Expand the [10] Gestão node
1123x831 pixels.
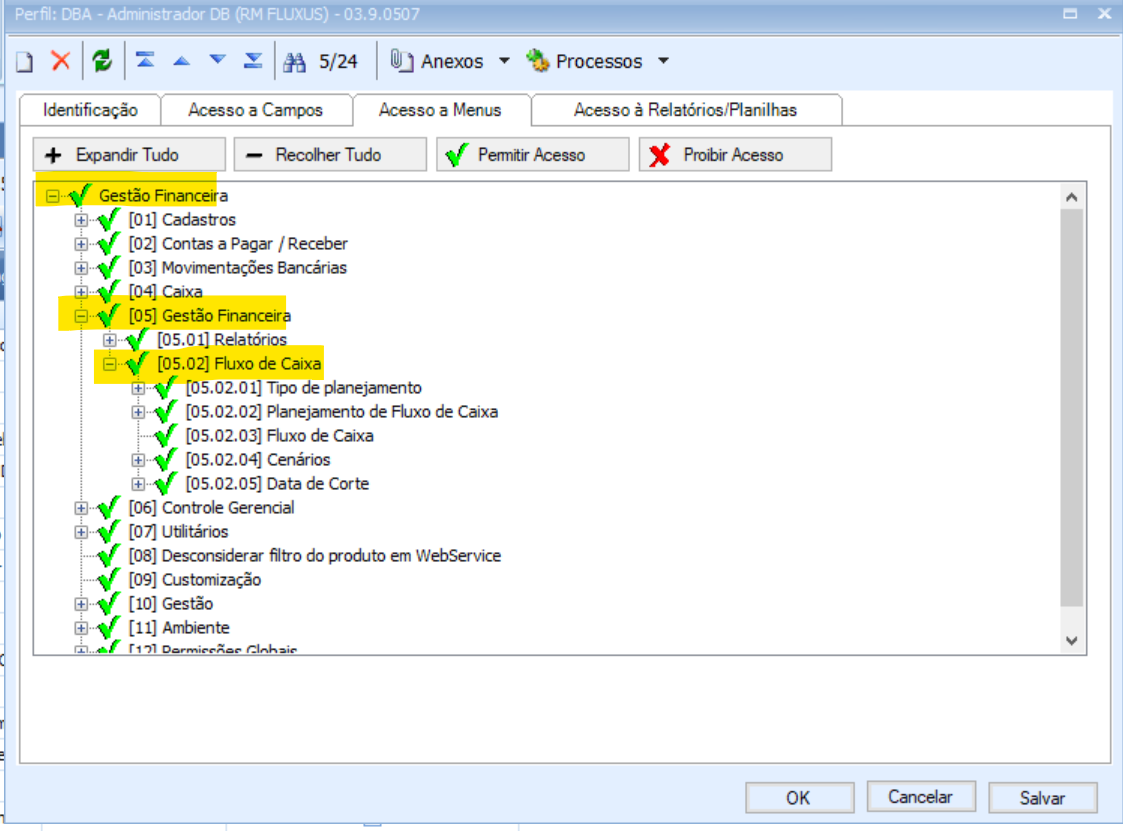tap(81, 604)
